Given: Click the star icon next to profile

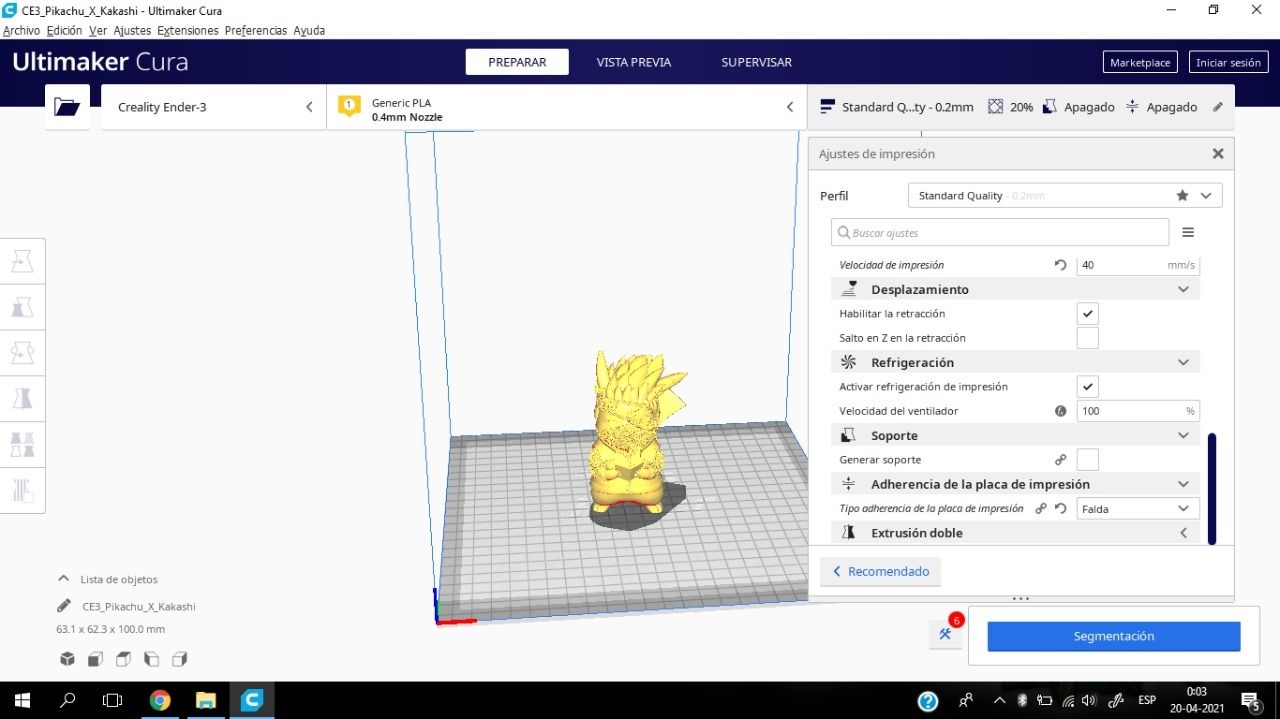Looking at the screenshot, I should click(1182, 196).
